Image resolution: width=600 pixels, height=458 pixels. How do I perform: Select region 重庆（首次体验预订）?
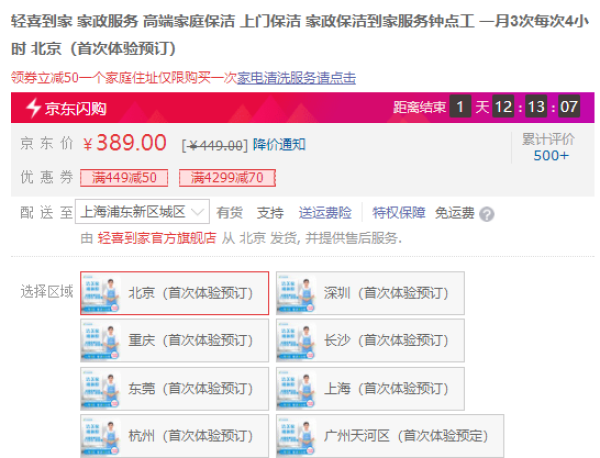[x=174, y=341]
